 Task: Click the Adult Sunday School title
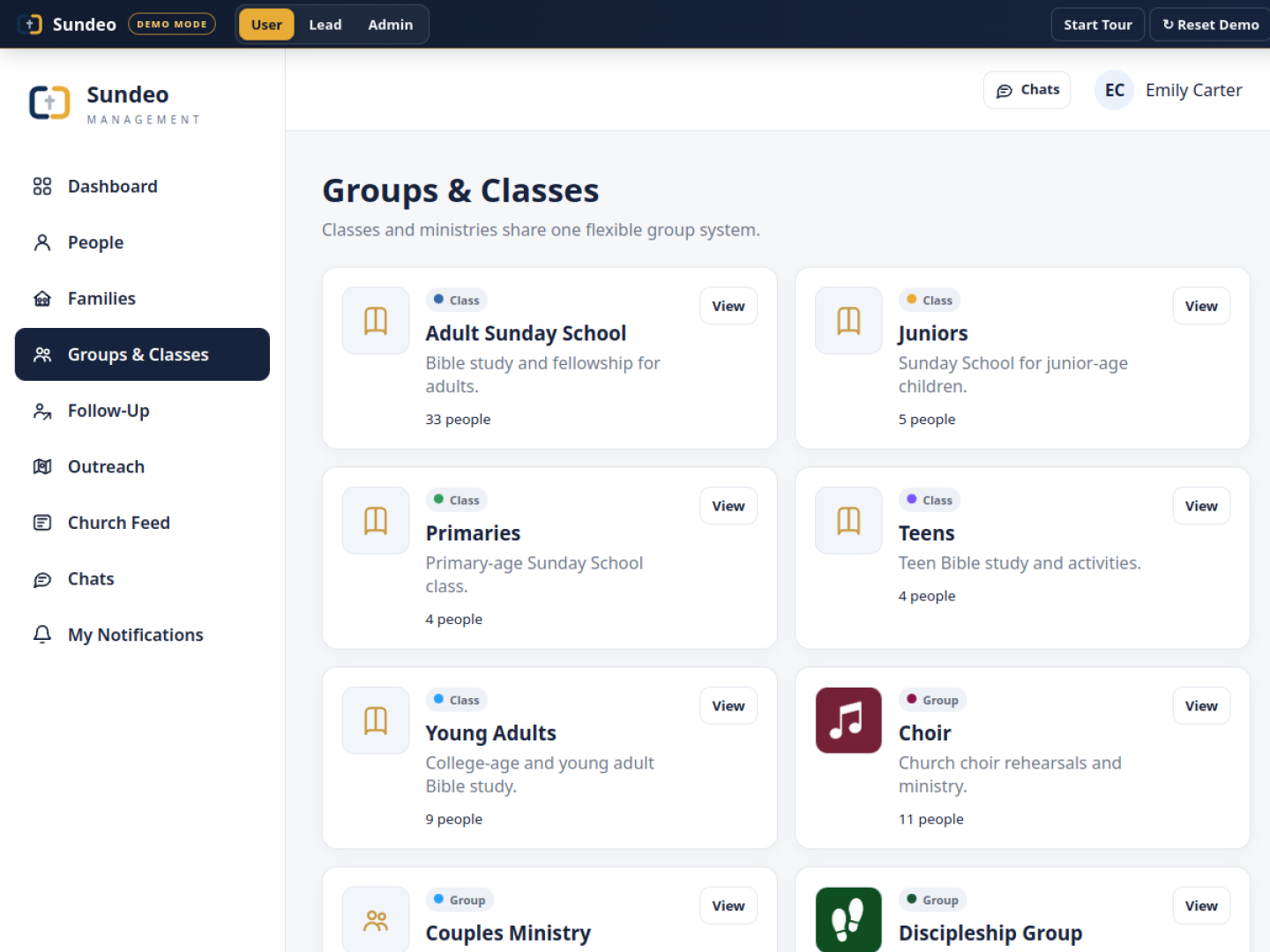526,333
